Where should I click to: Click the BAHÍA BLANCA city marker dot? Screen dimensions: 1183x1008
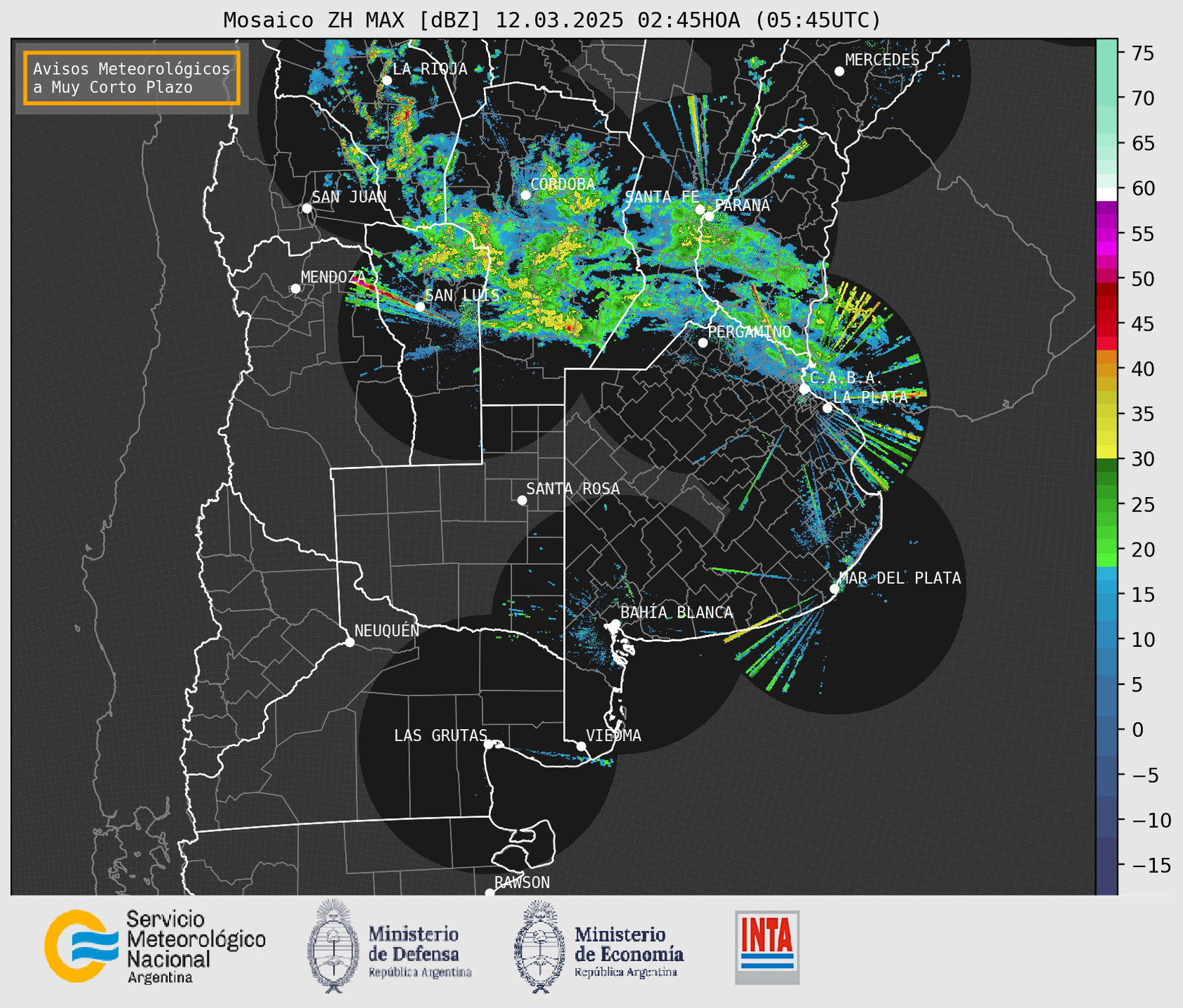pyautogui.click(x=615, y=624)
